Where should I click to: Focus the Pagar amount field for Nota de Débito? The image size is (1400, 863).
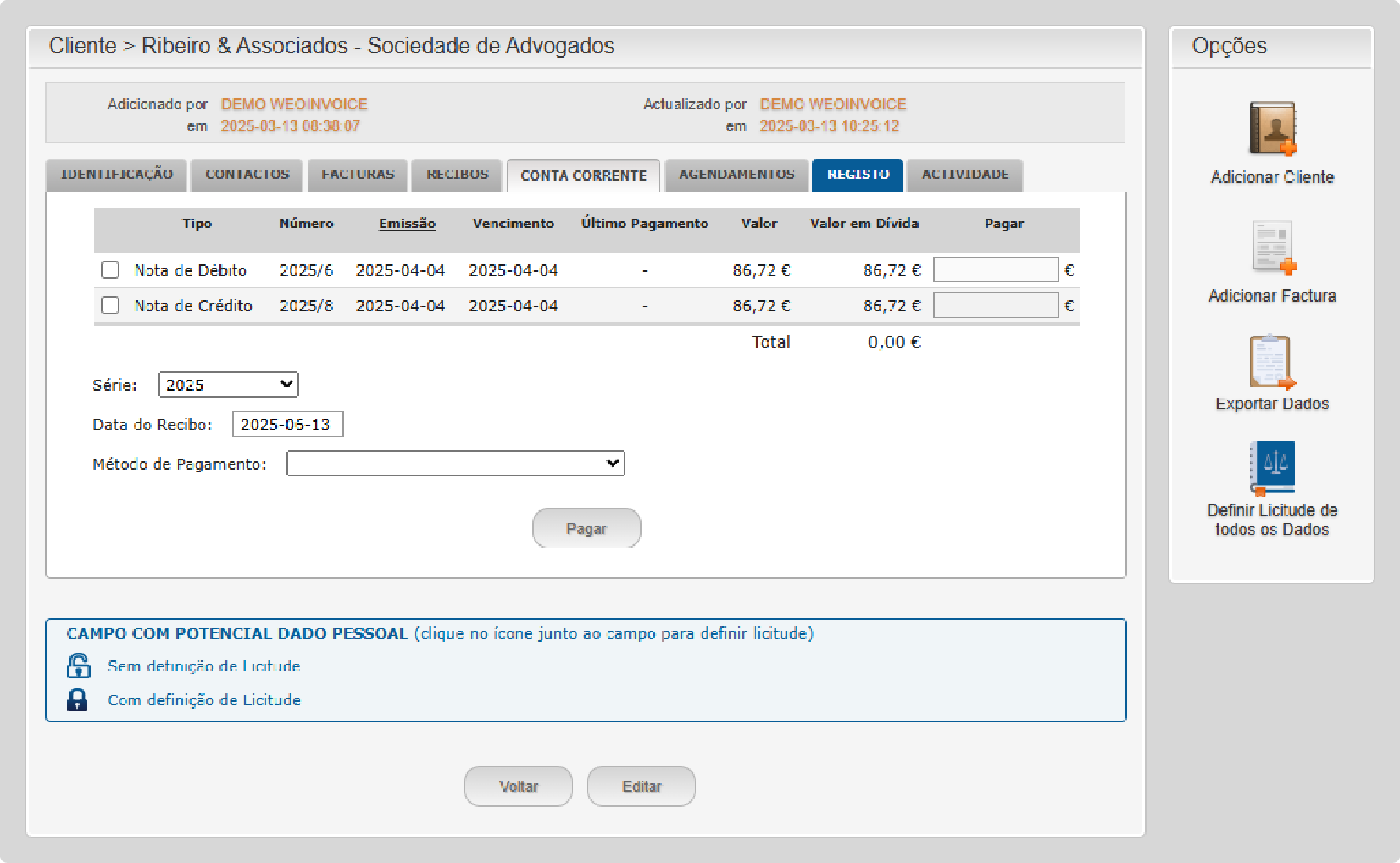(995, 270)
